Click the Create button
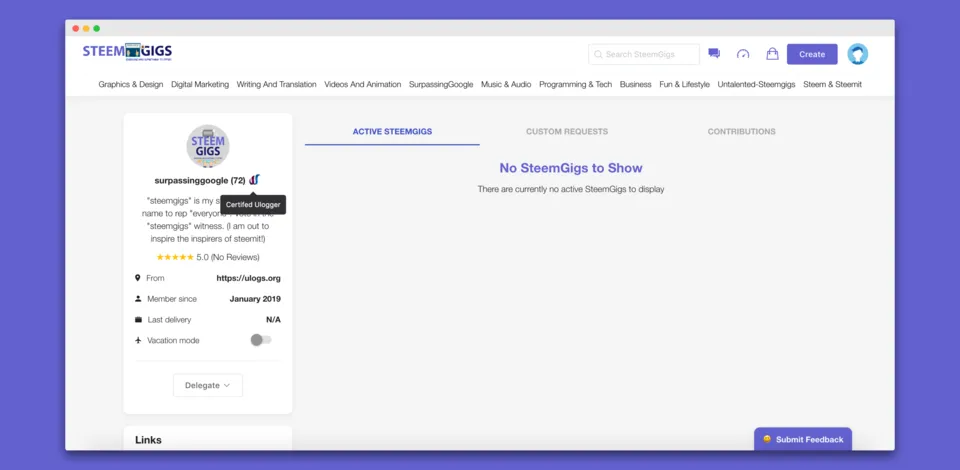 click(812, 54)
